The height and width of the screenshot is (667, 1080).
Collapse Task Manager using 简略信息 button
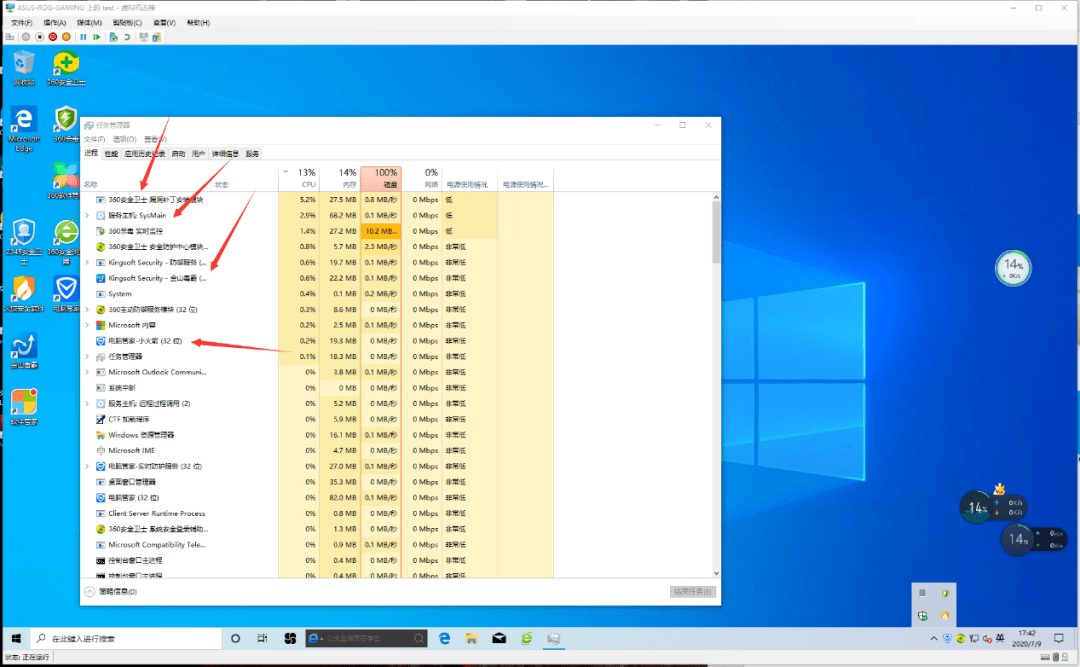[x=111, y=591]
